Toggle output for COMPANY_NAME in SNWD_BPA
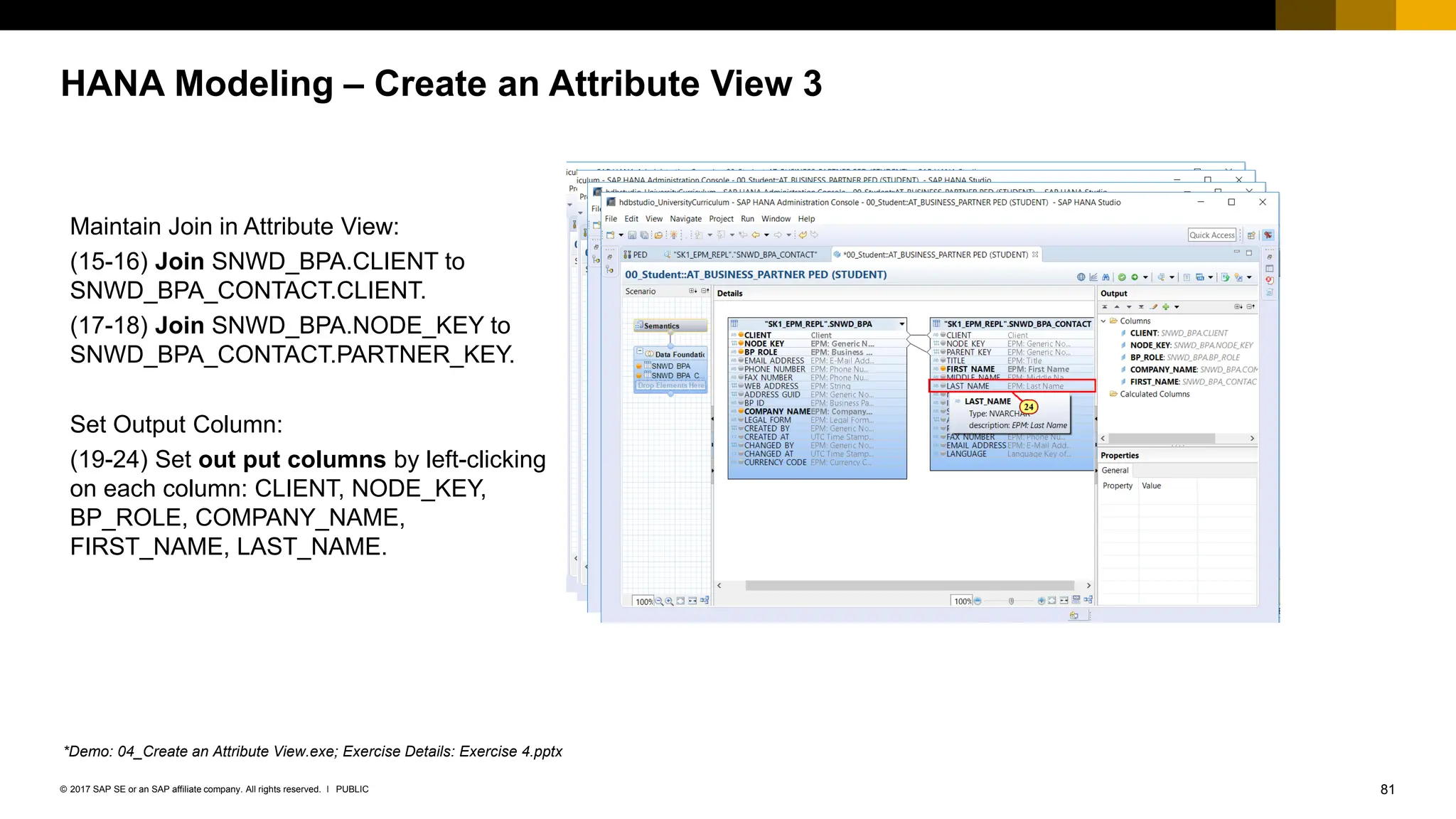The image size is (1456, 819). click(740, 412)
